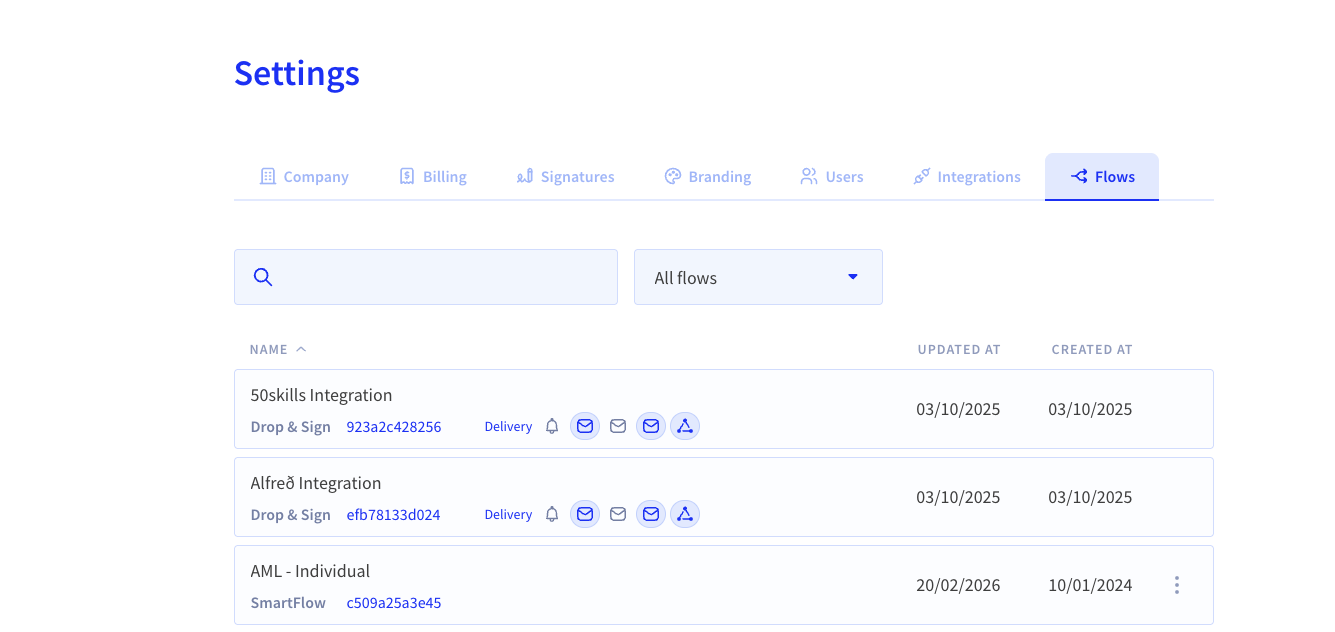Screen dimensions: 1335x632
Task: Click flow ID 923a2c428256
Action: 394,427
